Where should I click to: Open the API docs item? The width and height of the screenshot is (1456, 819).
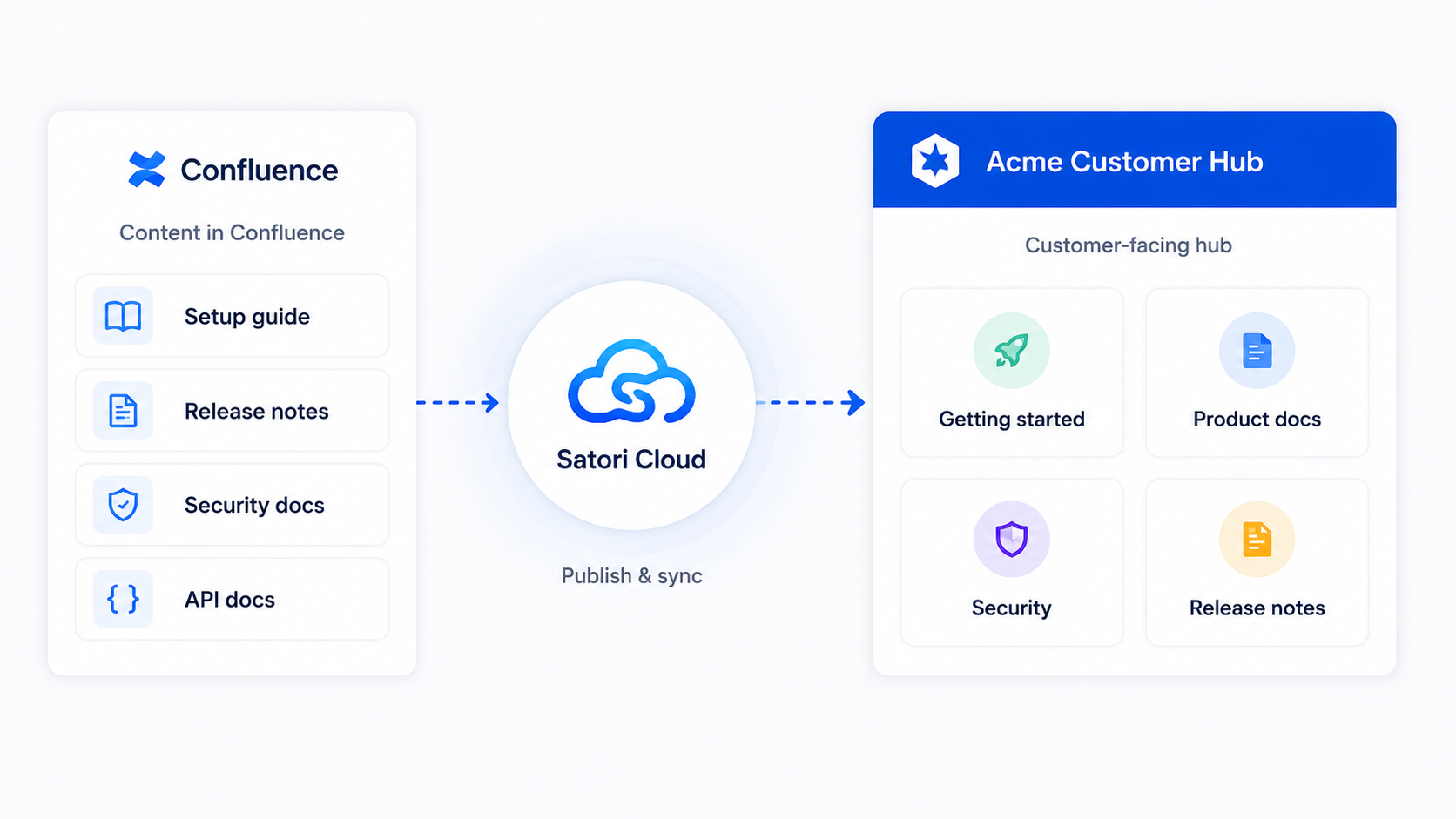point(232,599)
